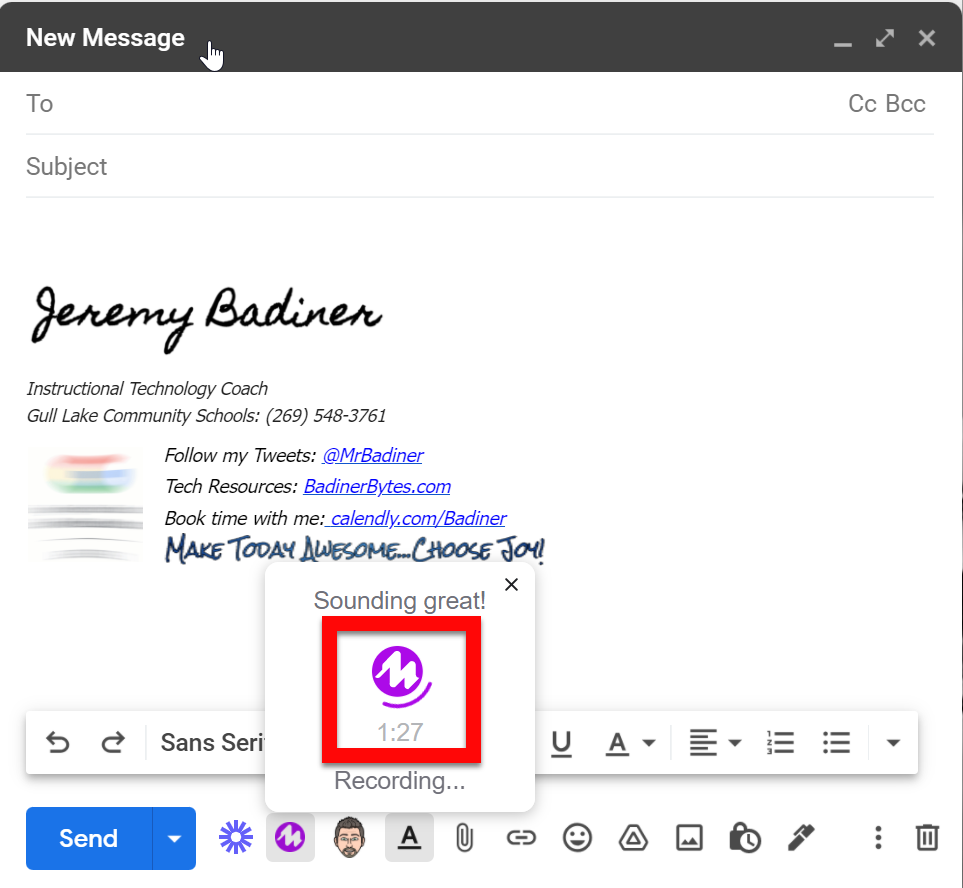Stop recording via Mote recording button
Viewport: 963px width, 888px height.
click(401, 677)
